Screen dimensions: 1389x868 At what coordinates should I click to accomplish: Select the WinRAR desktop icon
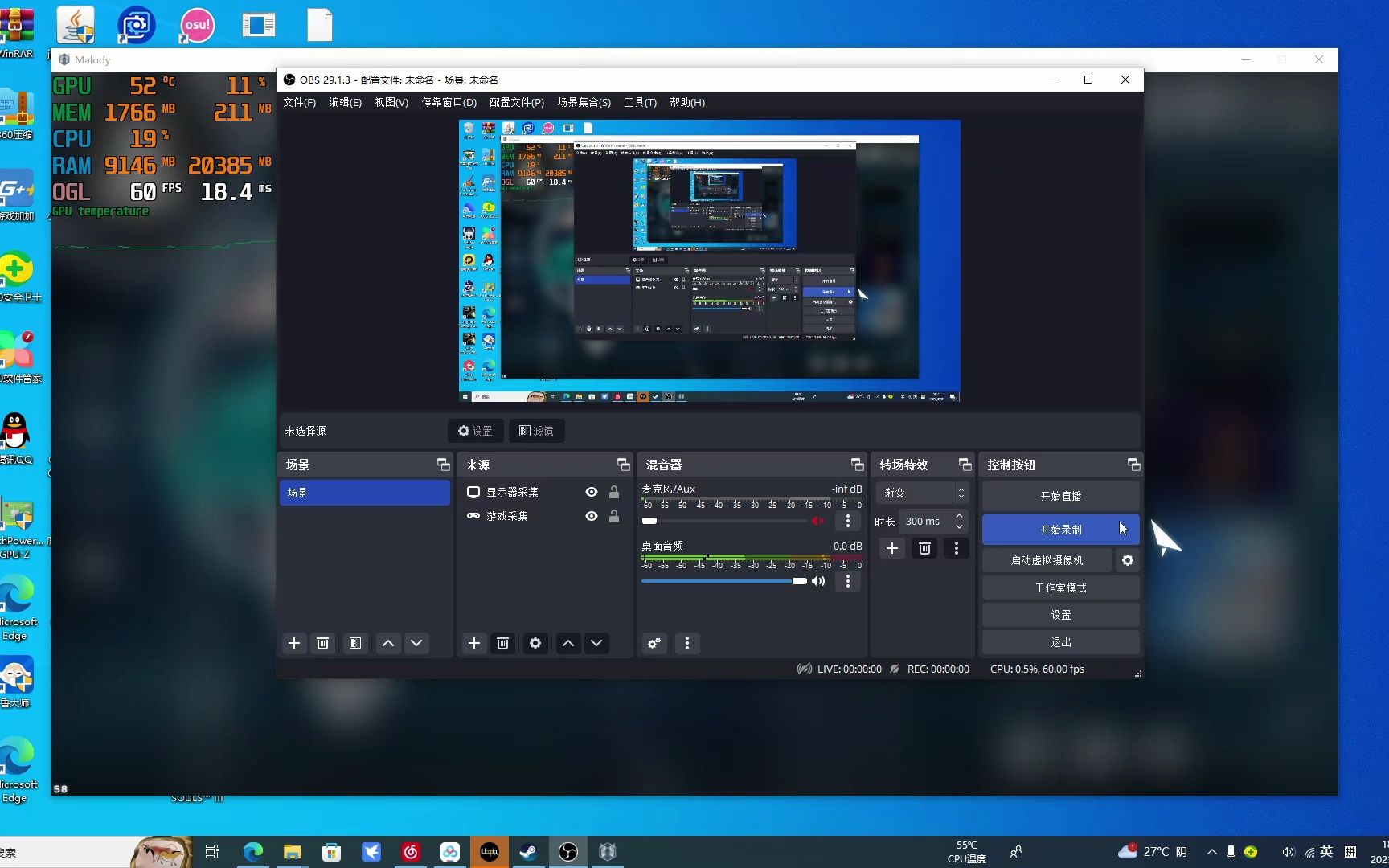pos(16,32)
